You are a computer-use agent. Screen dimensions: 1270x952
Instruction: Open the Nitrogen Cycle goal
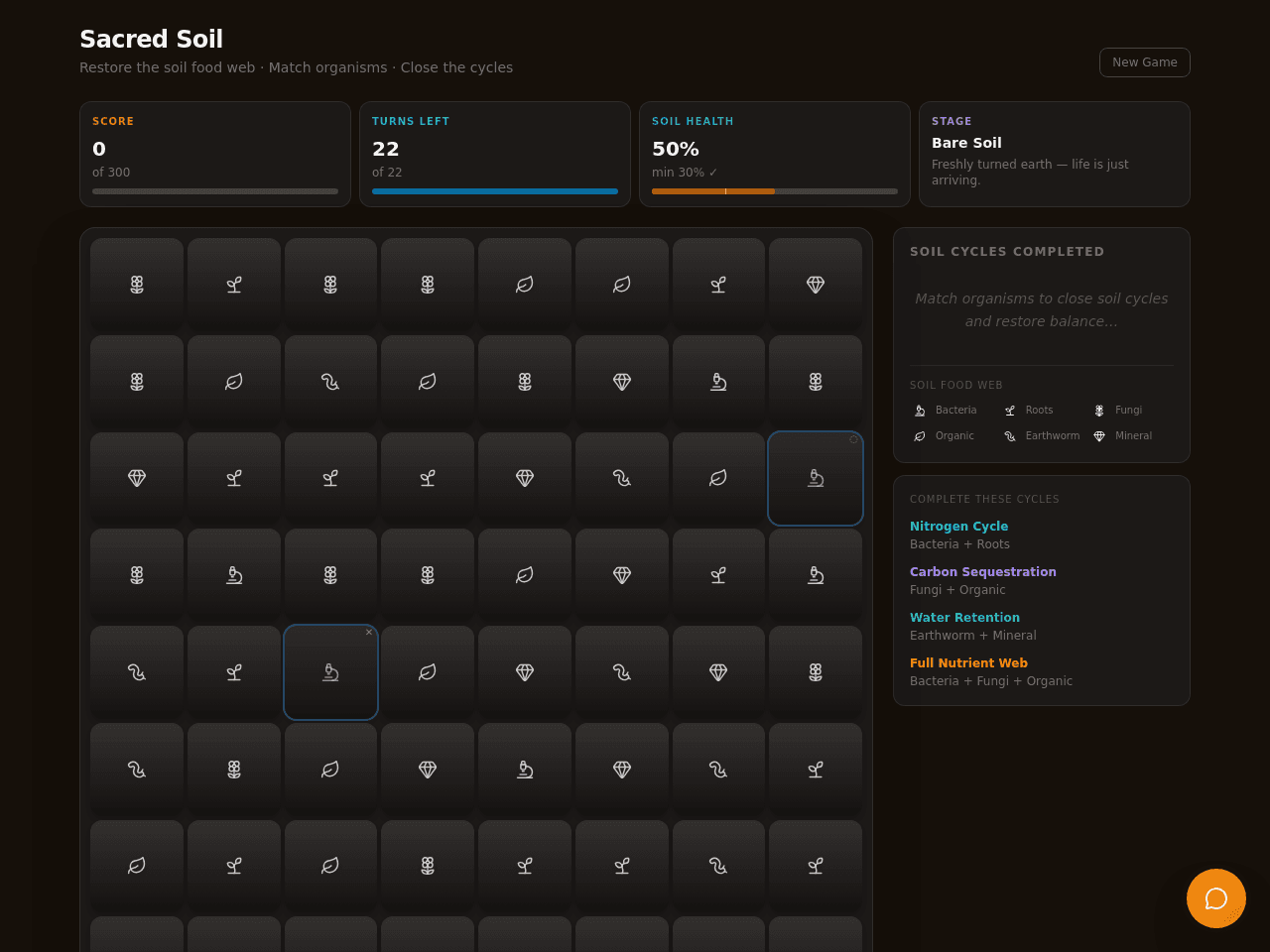coord(958,527)
